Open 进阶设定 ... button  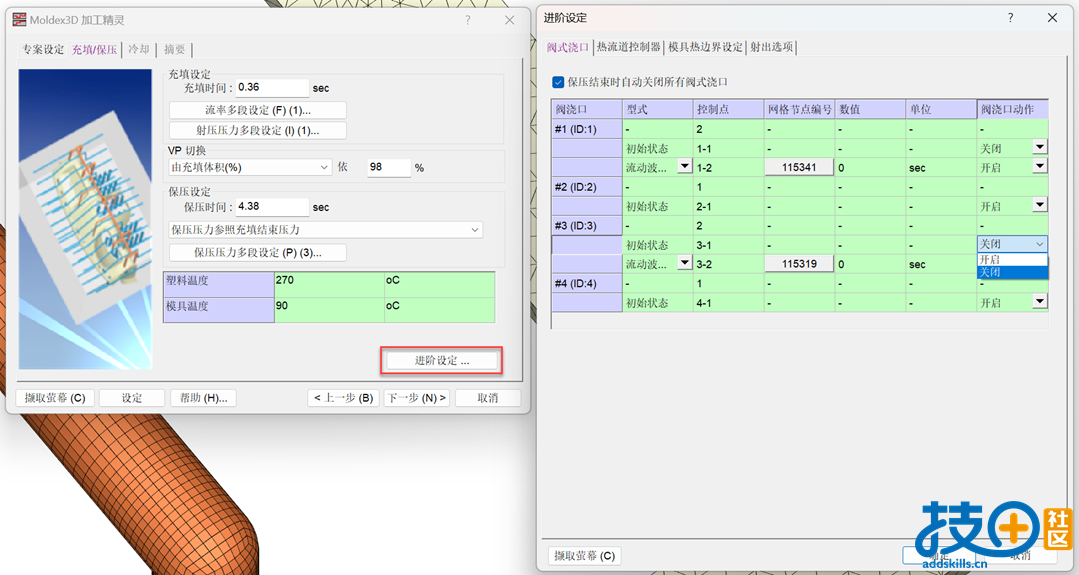coord(442,360)
